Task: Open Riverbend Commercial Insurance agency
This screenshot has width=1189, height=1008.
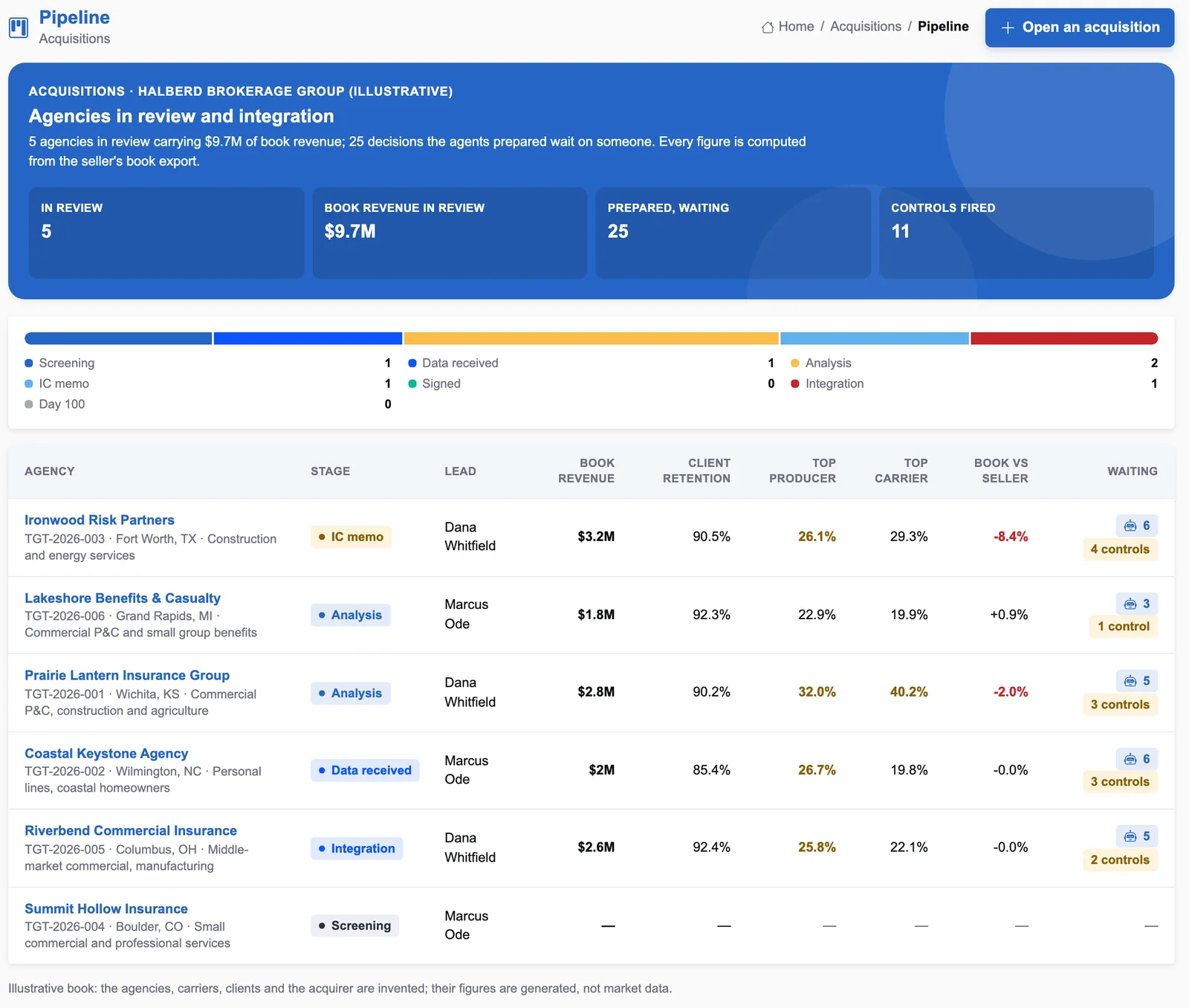Action: coord(131,830)
